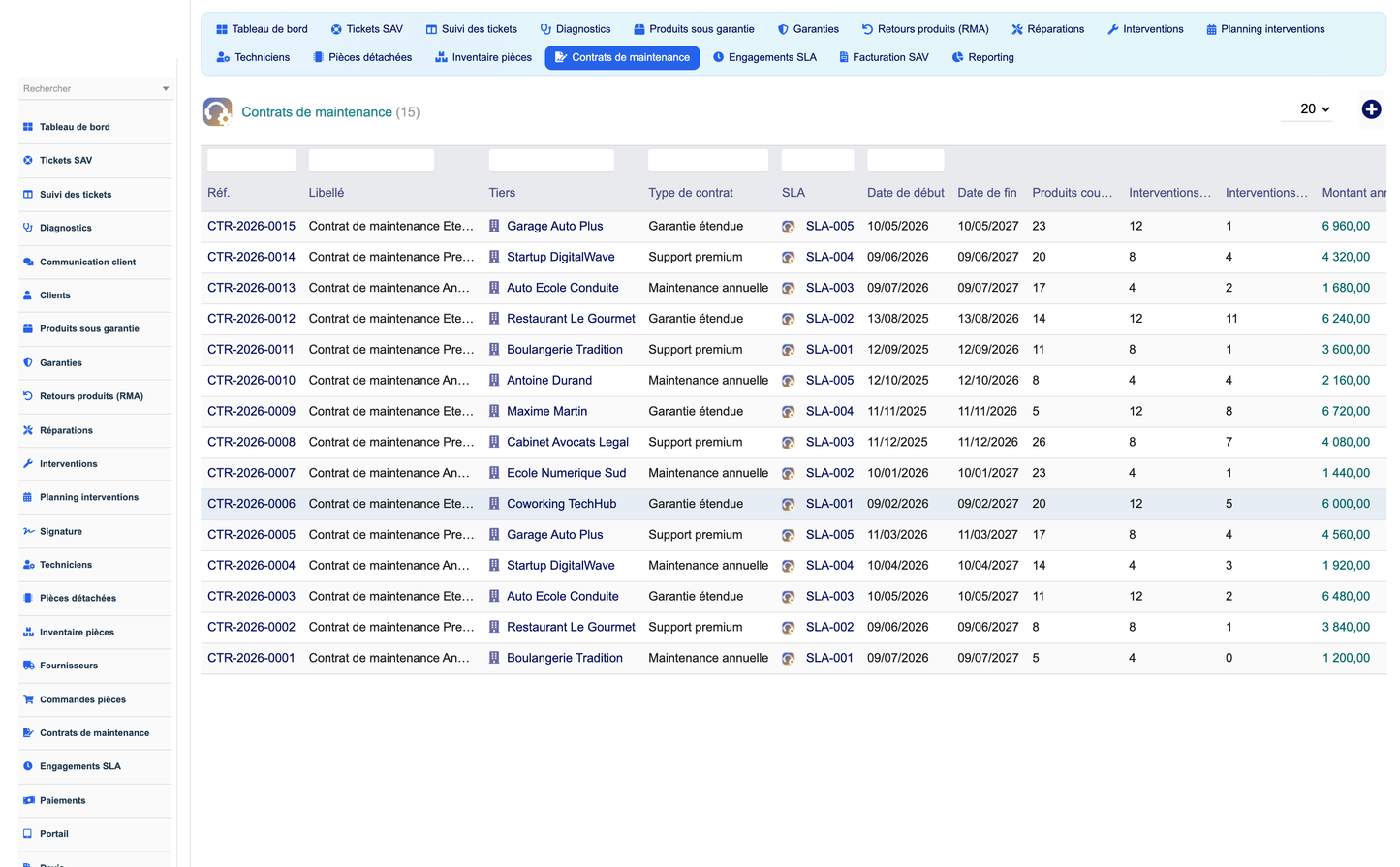This screenshot has height=867, width=1400.
Task: Click the Portail icon in sidebar
Action: tap(28, 834)
